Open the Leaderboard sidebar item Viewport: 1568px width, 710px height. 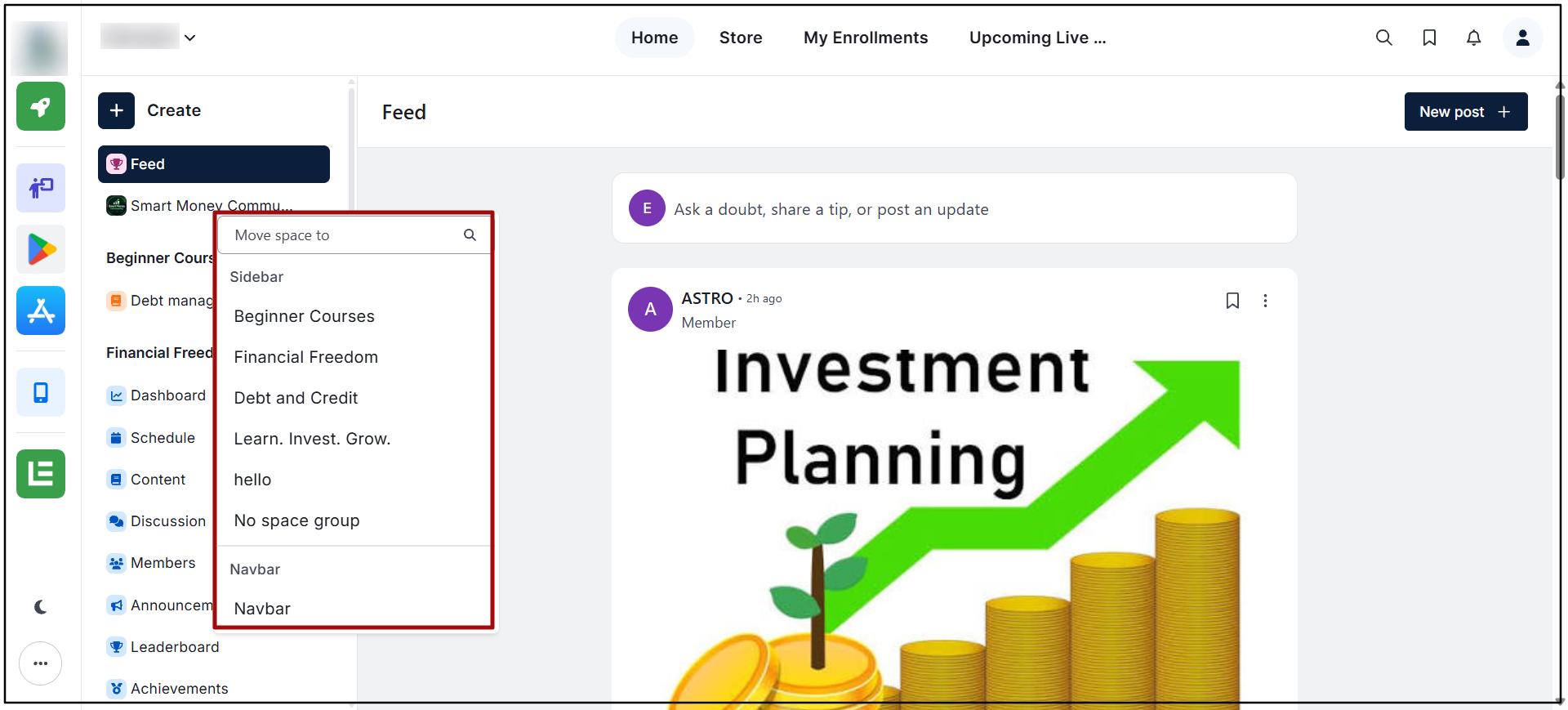[x=175, y=647]
